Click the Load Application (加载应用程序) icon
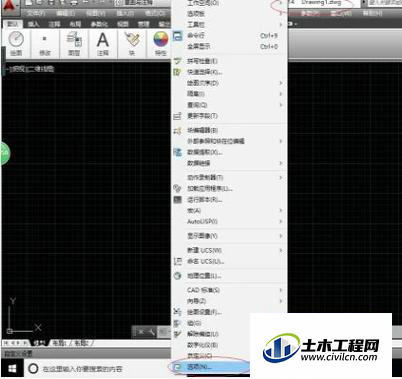The height and width of the screenshot is (379, 402). [x=177, y=189]
